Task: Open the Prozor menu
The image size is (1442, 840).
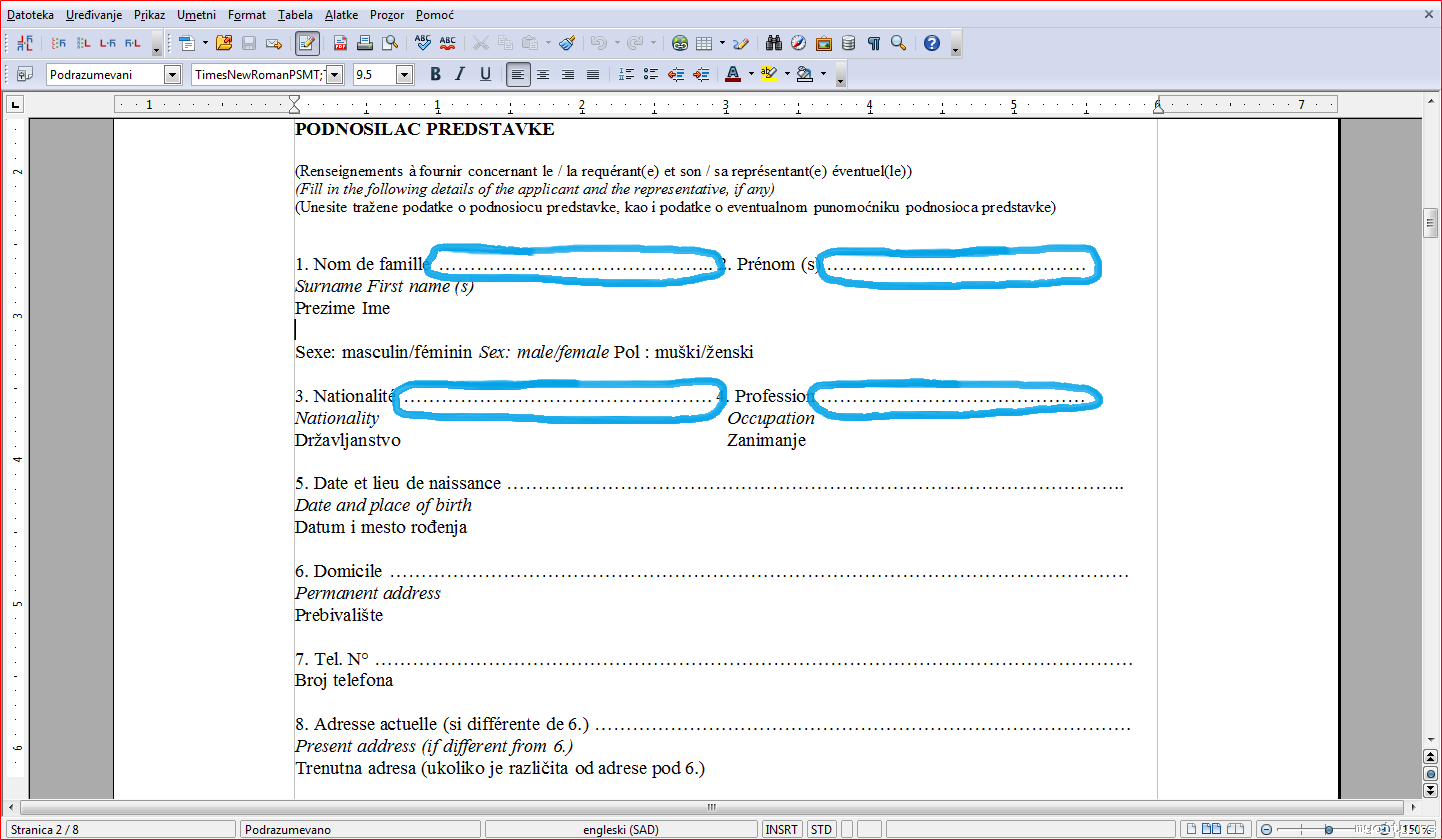Action: coord(387,15)
